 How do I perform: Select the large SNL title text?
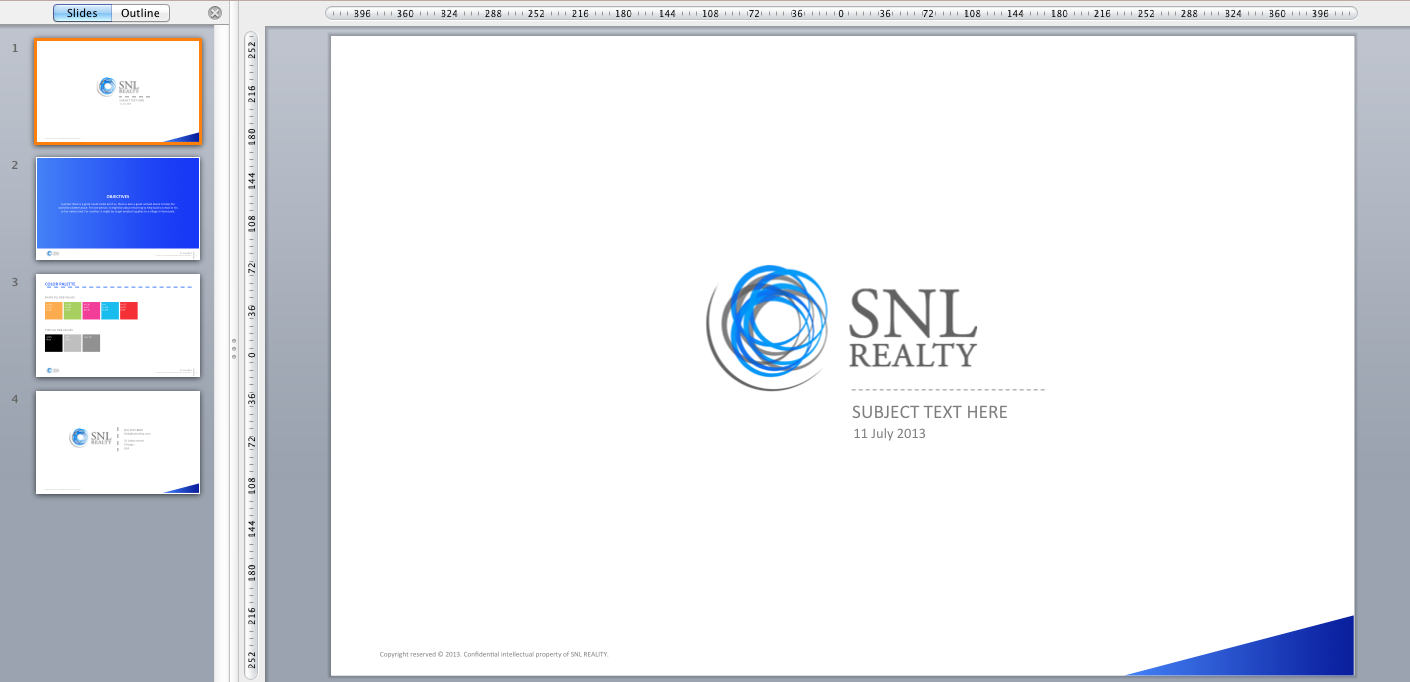coord(912,314)
